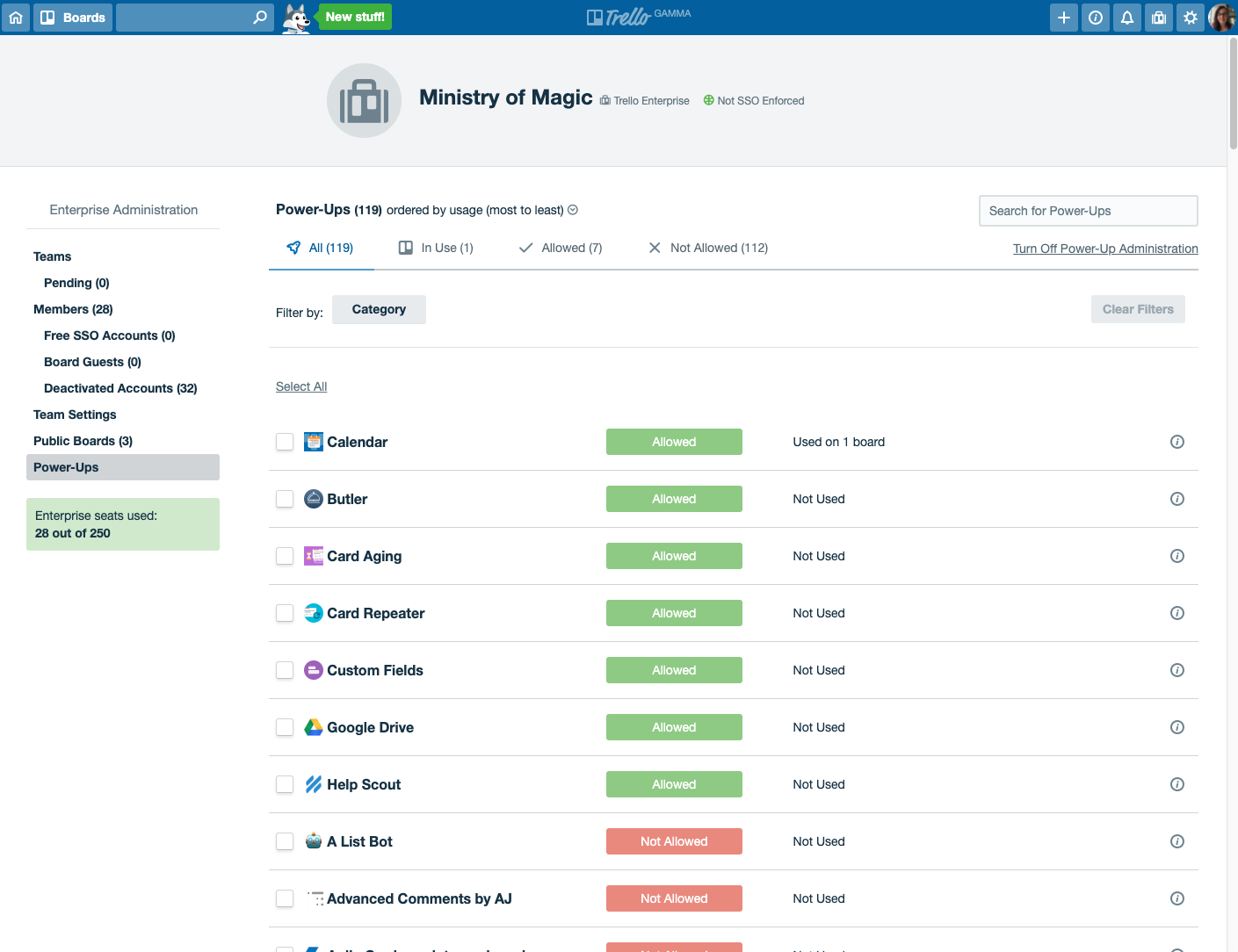The image size is (1238, 952).
Task: Click the Card Aging power-up icon
Action: [314, 556]
